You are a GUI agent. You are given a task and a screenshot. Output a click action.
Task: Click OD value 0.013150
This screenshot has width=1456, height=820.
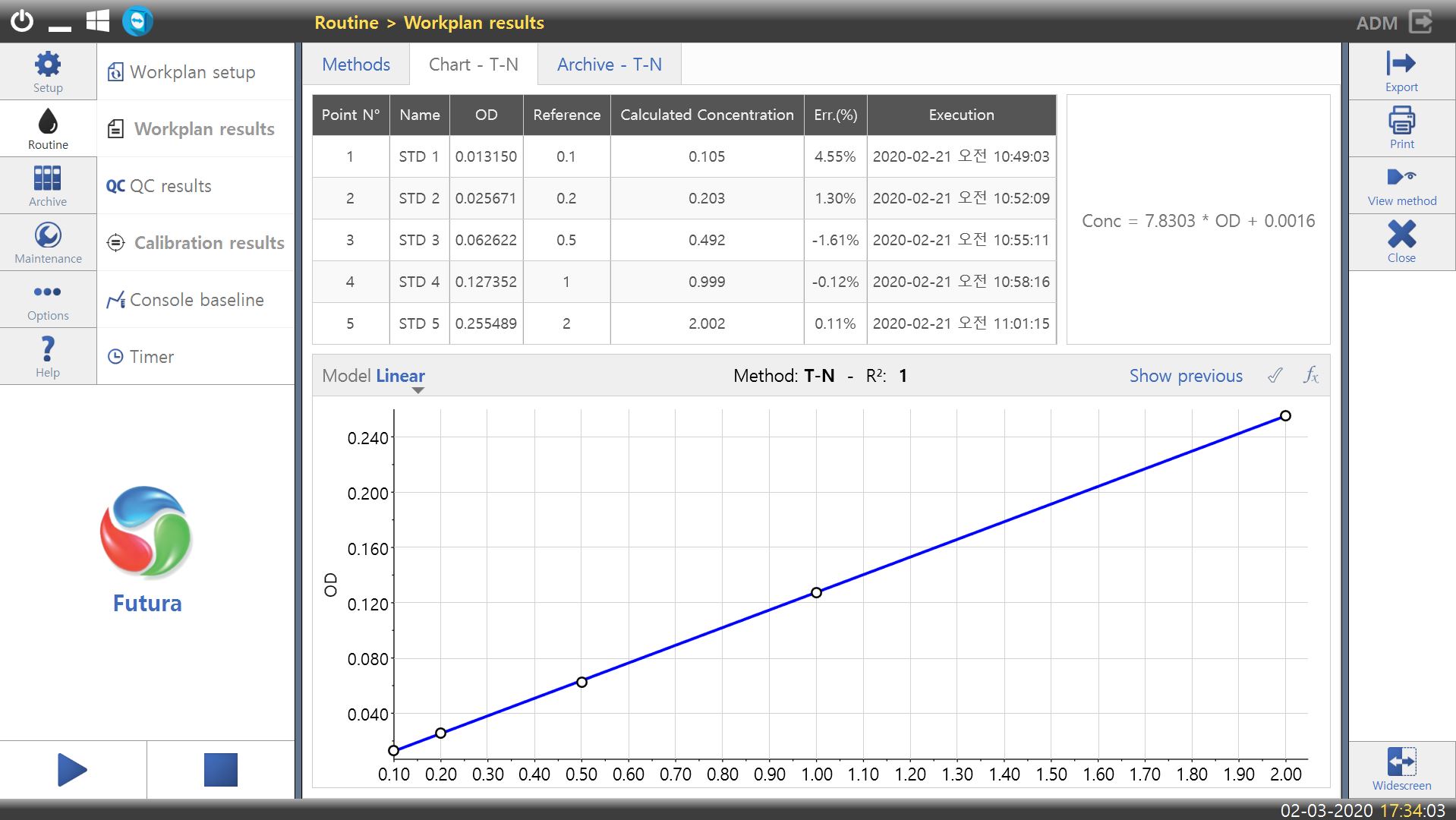[486, 156]
